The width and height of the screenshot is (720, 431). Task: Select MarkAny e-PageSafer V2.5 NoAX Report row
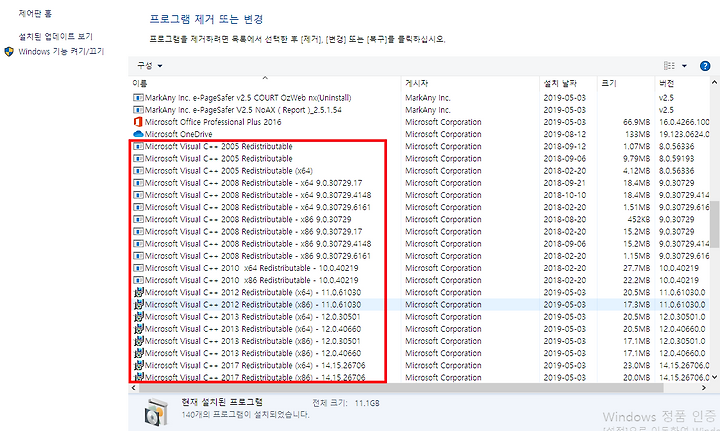tap(420, 110)
